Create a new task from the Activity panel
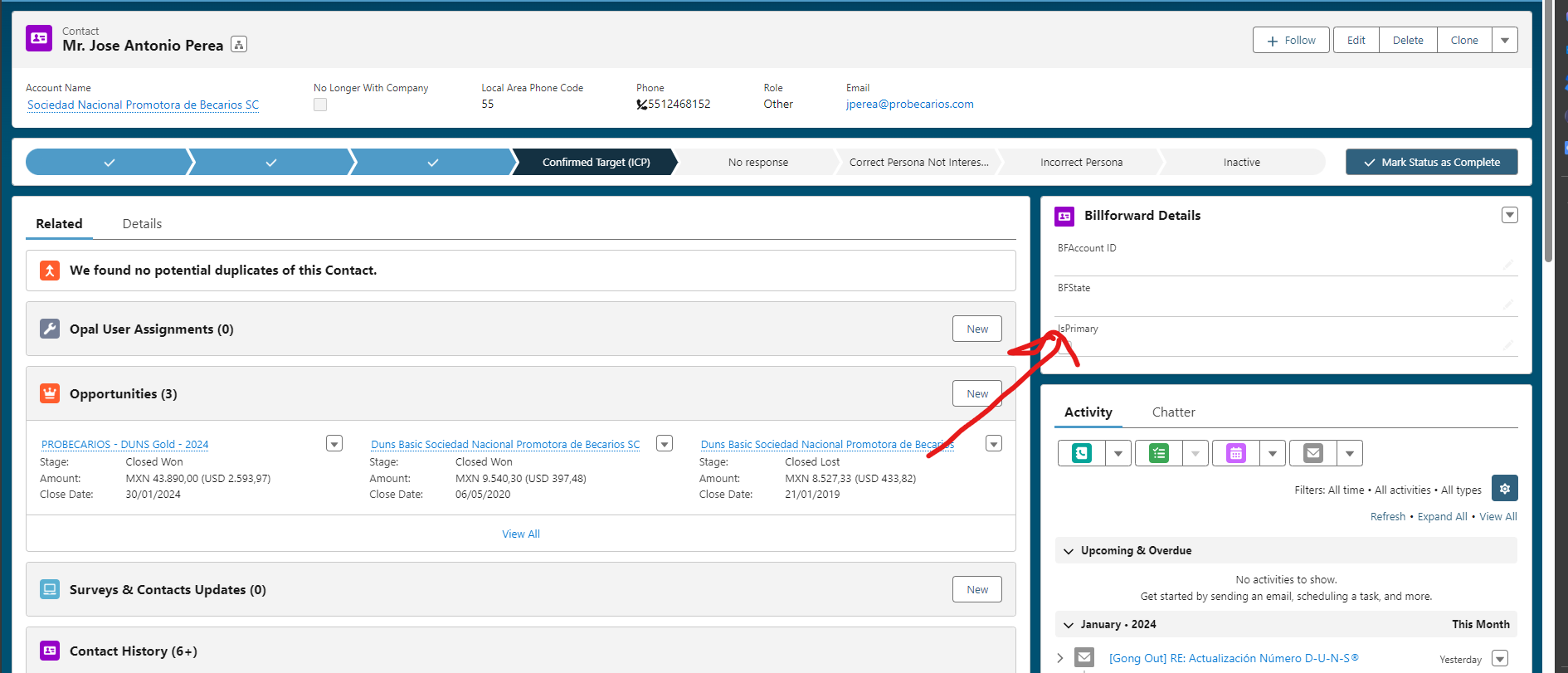This screenshot has width=1568, height=673. (1159, 453)
